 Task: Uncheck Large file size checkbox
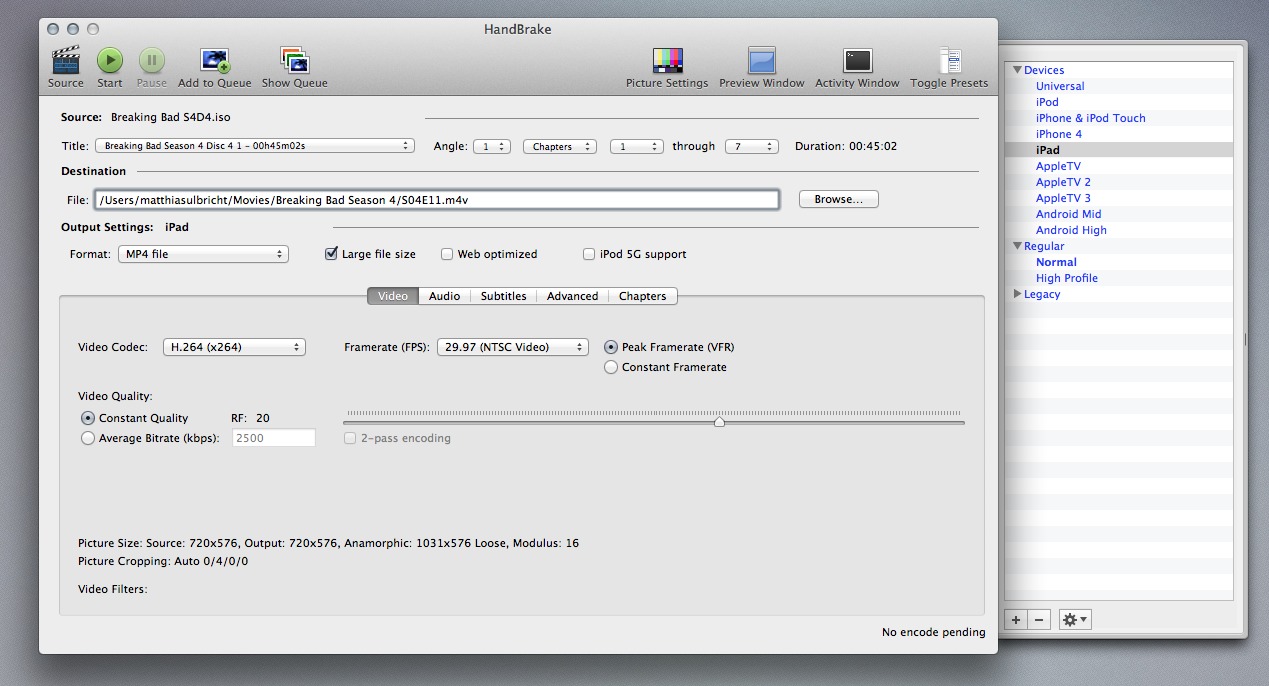[331, 254]
